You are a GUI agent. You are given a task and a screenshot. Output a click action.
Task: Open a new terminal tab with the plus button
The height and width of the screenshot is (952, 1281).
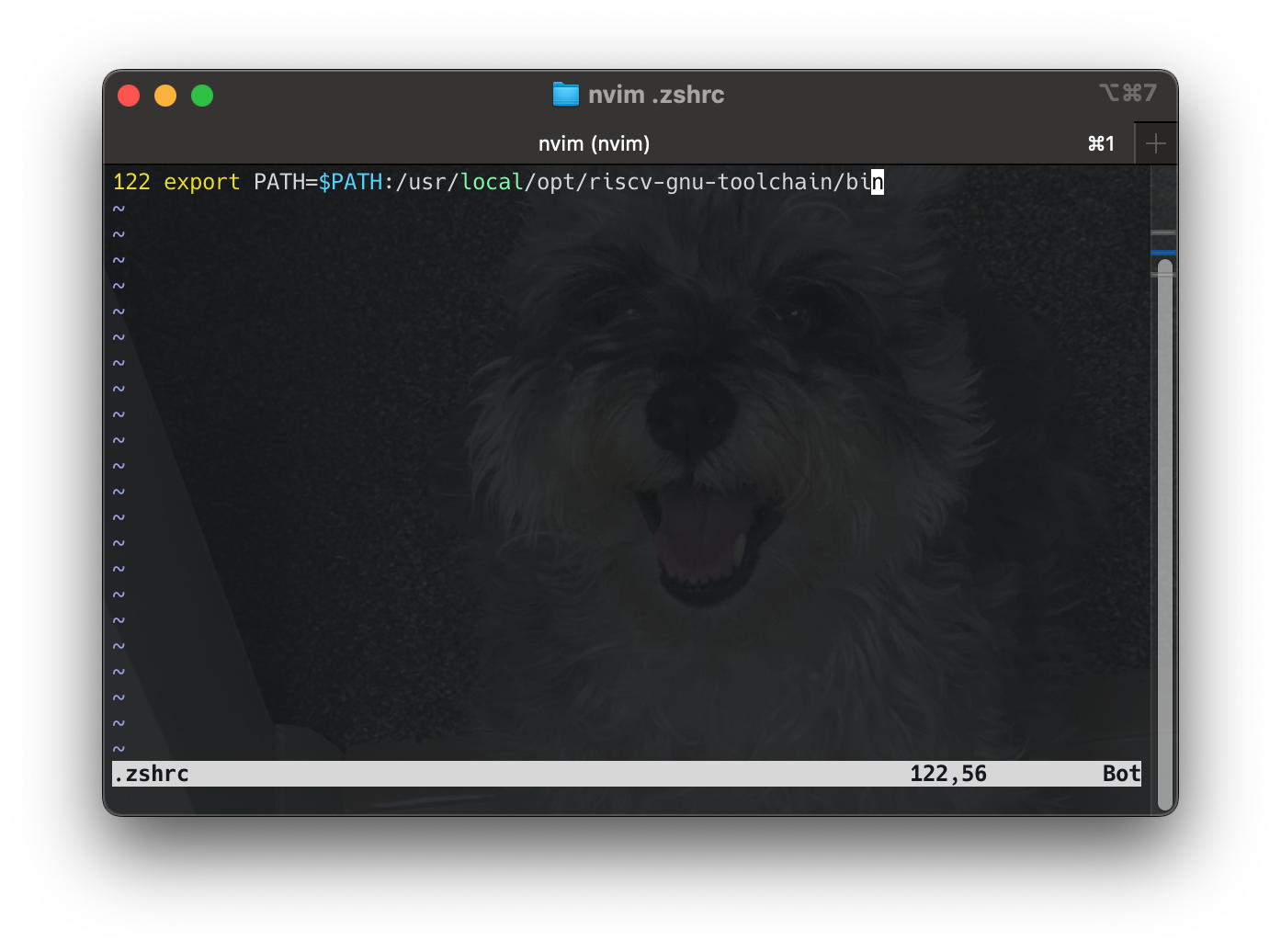pos(1156,142)
